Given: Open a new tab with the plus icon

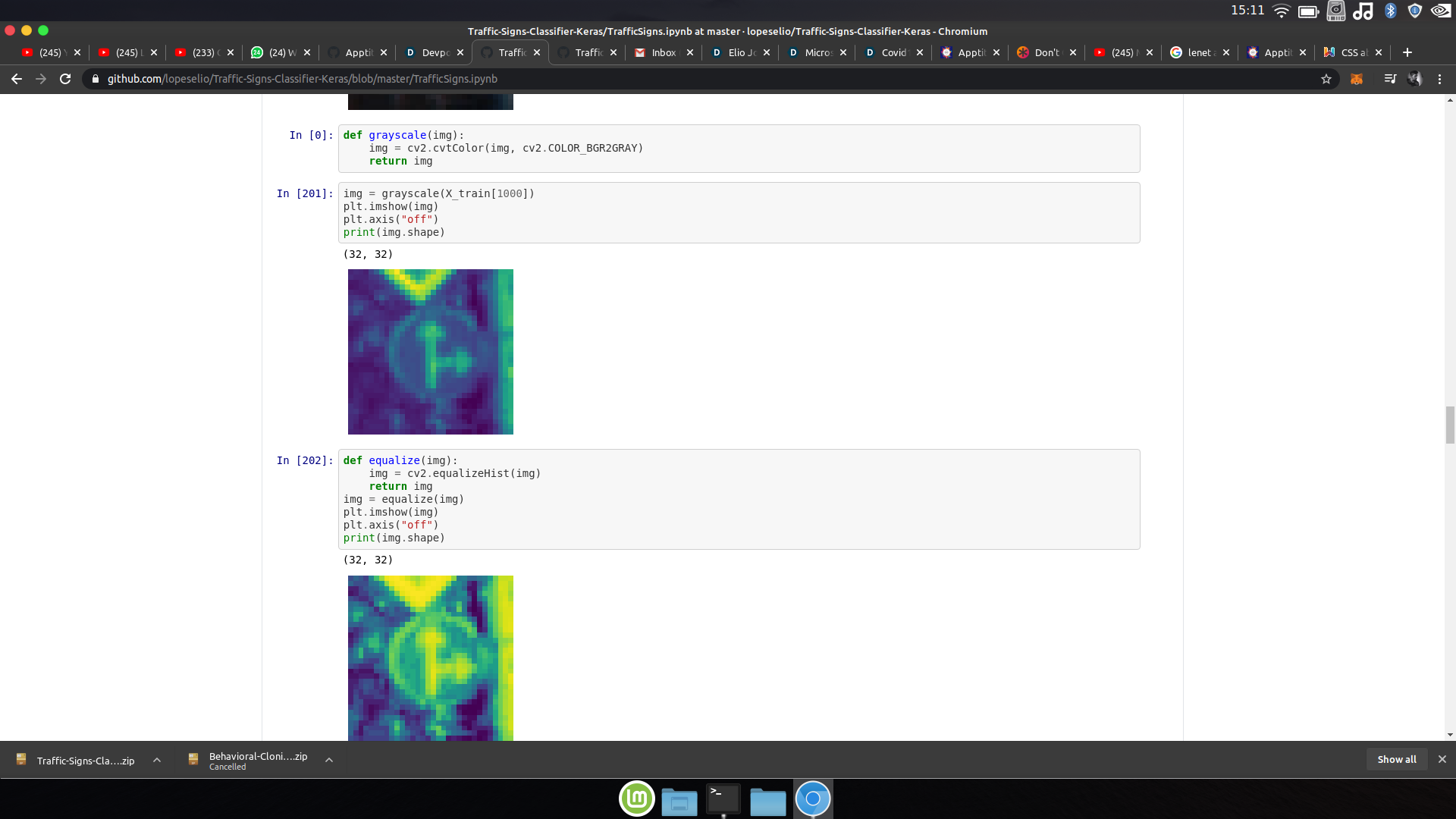Looking at the screenshot, I should (x=1407, y=52).
